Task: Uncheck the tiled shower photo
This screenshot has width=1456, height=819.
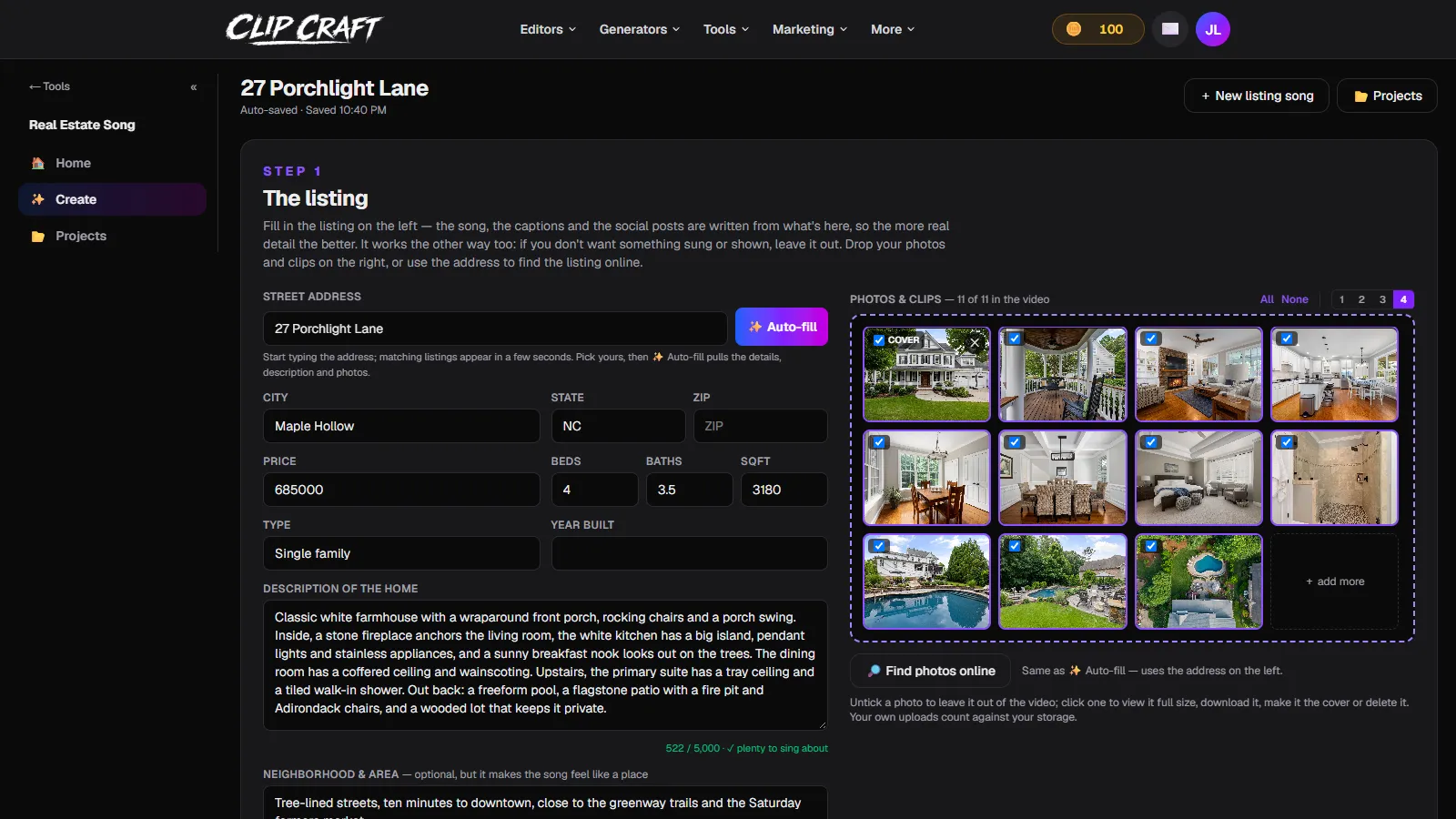Action: (x=1287, y=442)
